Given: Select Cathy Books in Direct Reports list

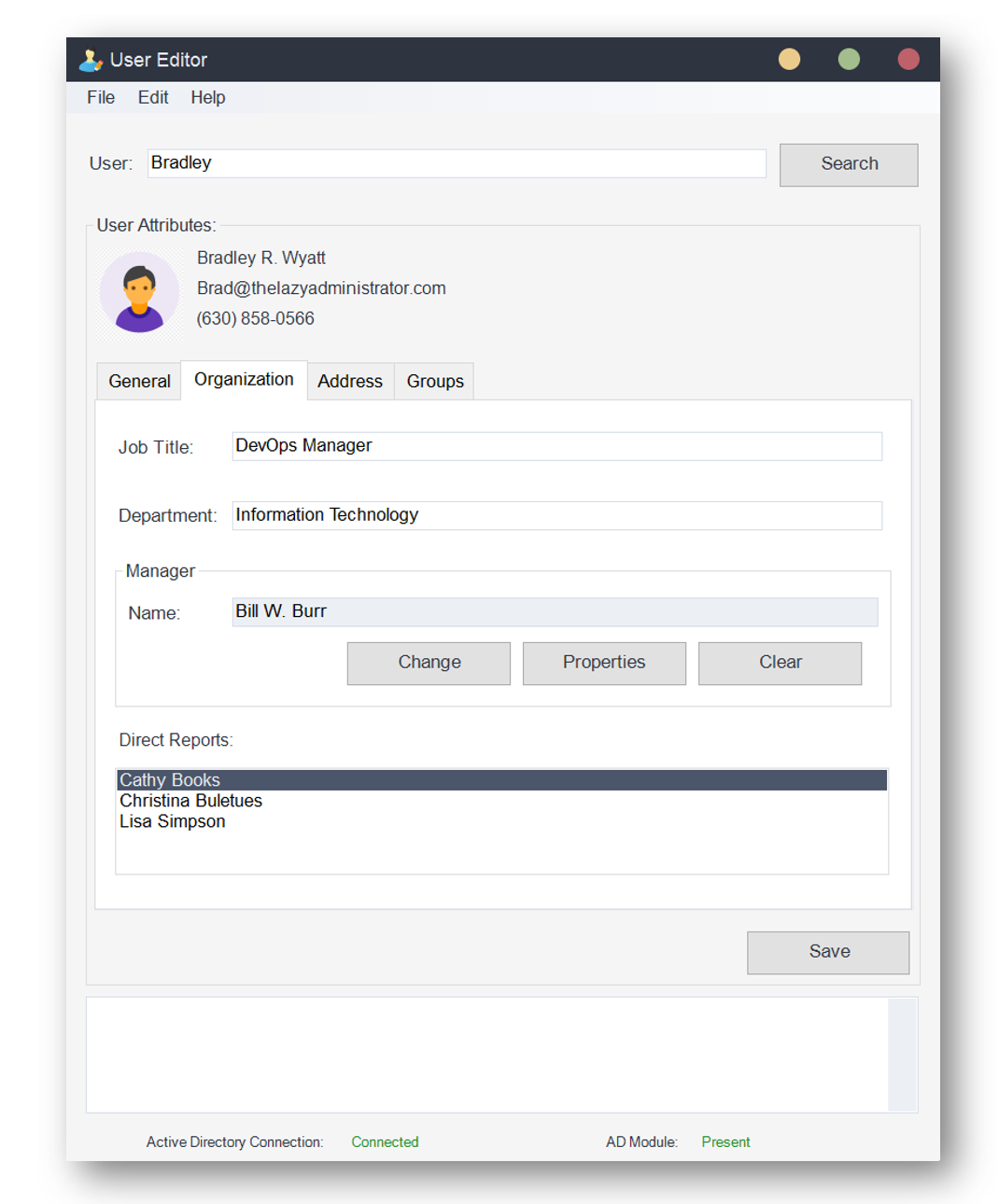Looking at the screenshot, I should click(501, 780).
